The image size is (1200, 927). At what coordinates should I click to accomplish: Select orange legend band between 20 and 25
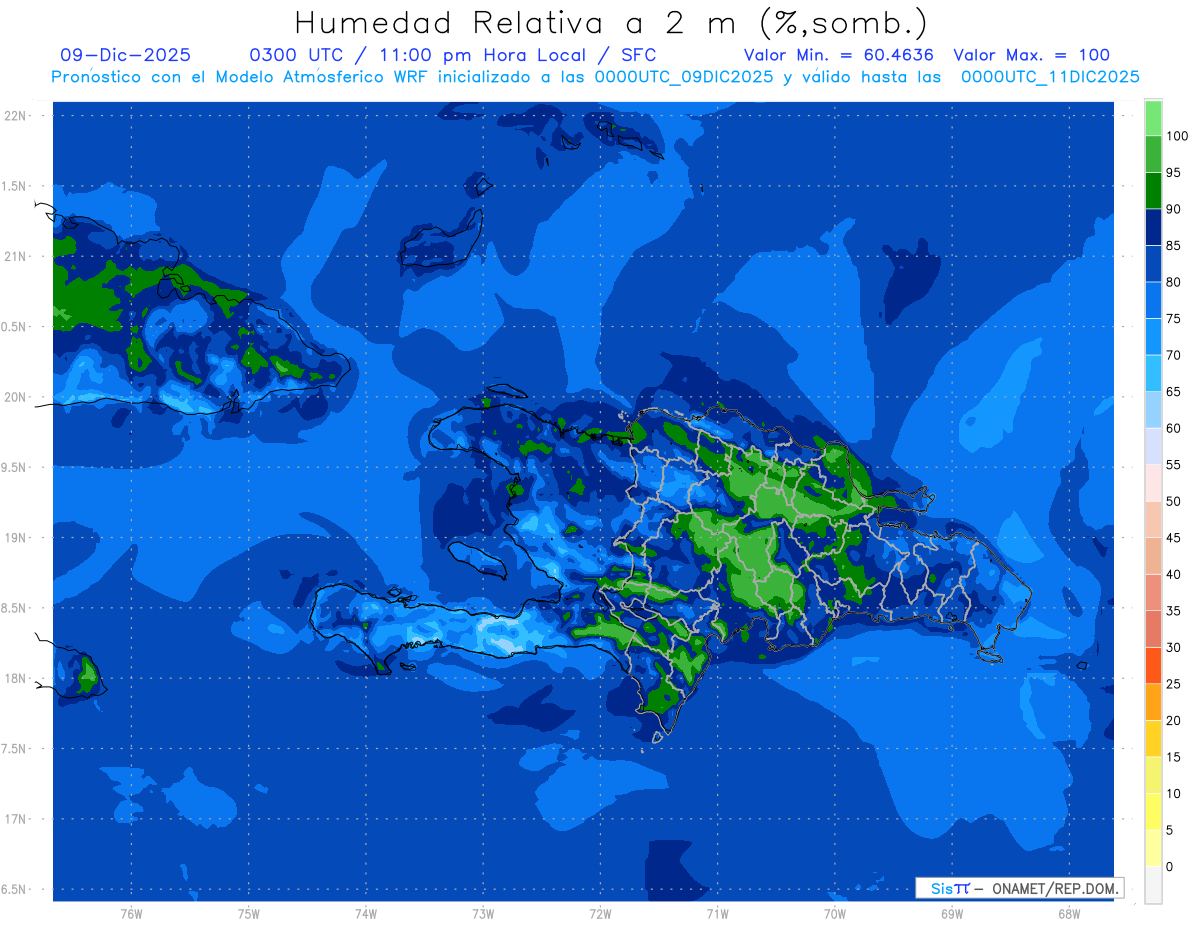pyautogui.click(x=1153, y=702)
